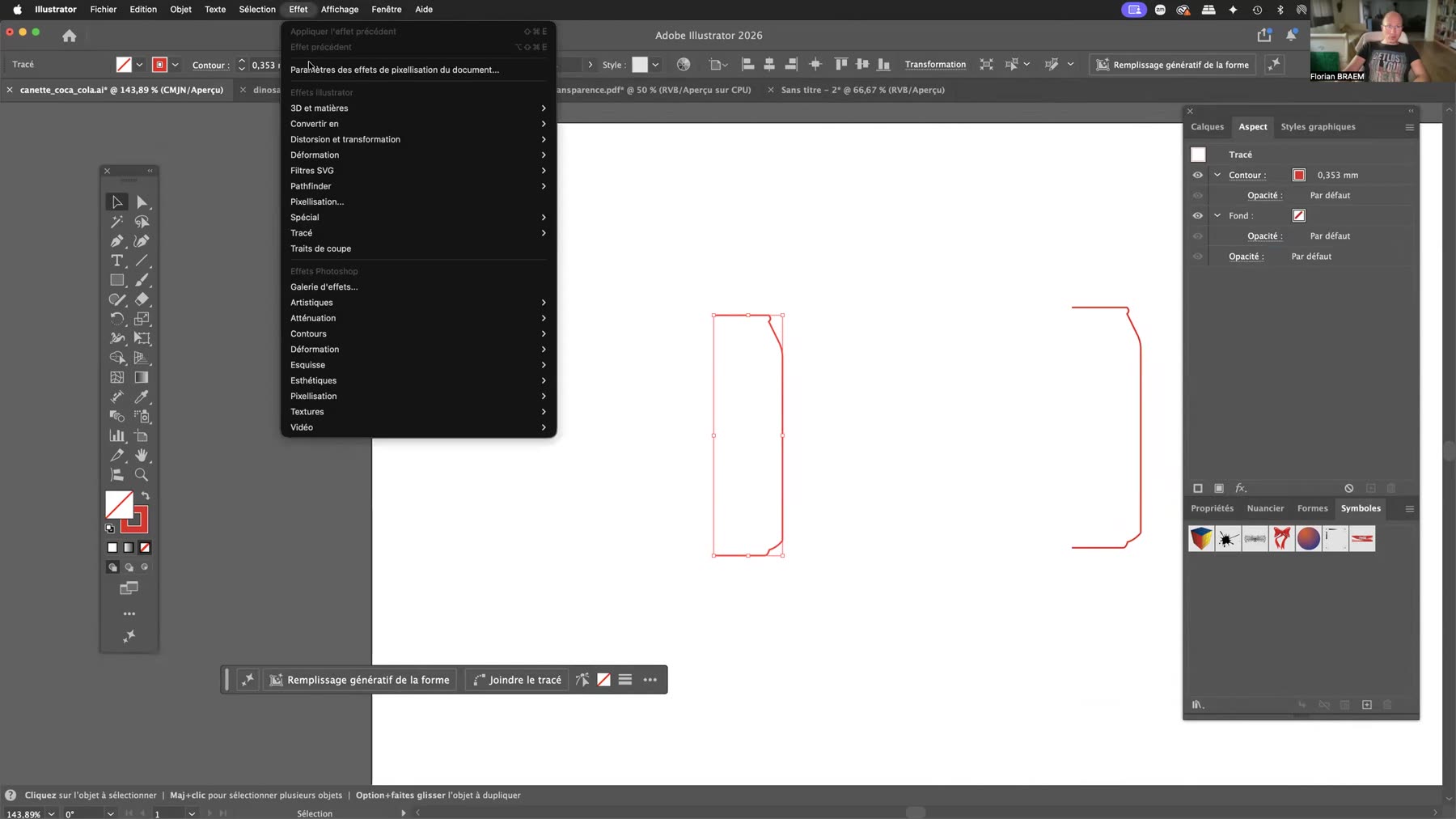Image resolution: width=1456 pixels, height=819 pixels.
Task: Select the Rotate tool
Action: 117,319
